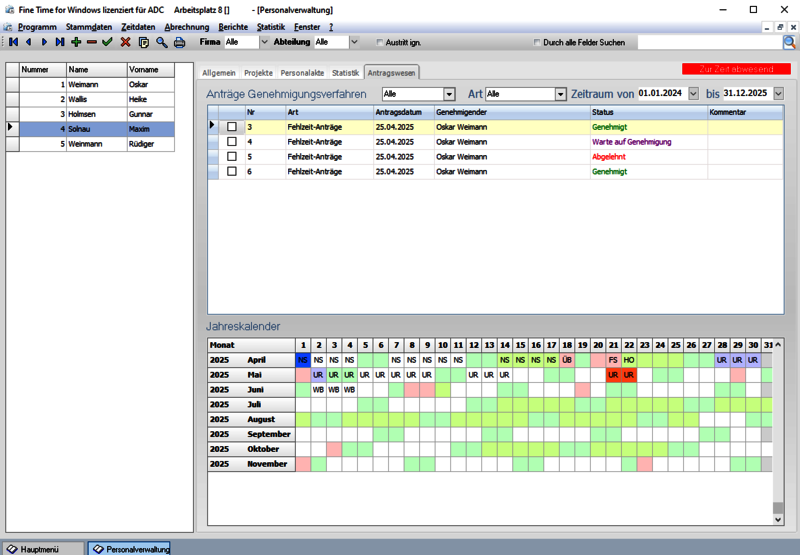Open the Fenster menu
The height and width of the screenshot is (555, 800).
tap(307, 27)
